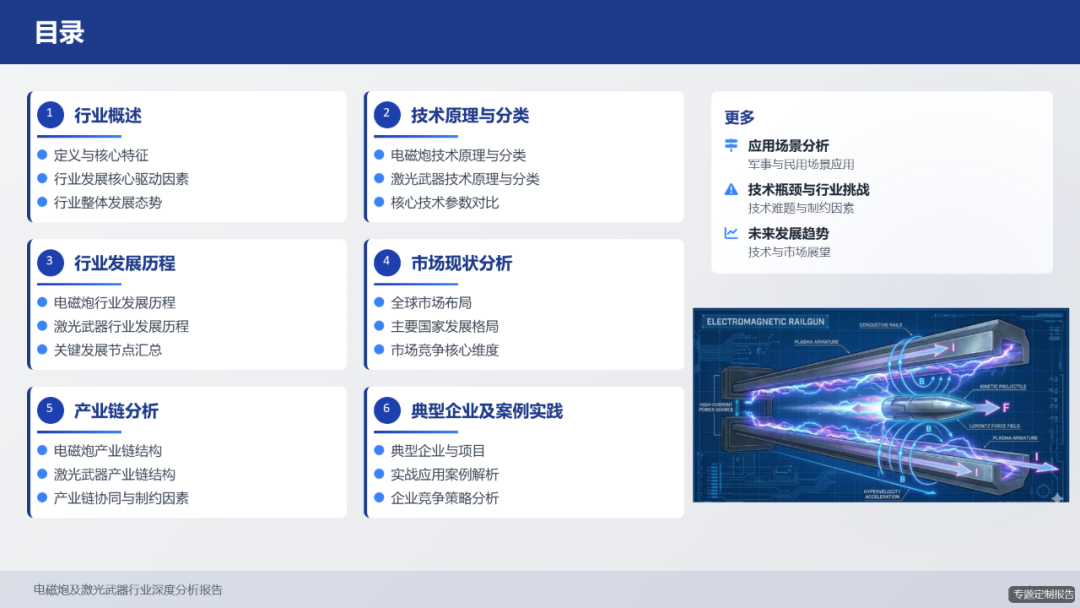Screen dimensions: 1080x608
Task: Expand the 更多 panel
Action: tap(881, 182)
